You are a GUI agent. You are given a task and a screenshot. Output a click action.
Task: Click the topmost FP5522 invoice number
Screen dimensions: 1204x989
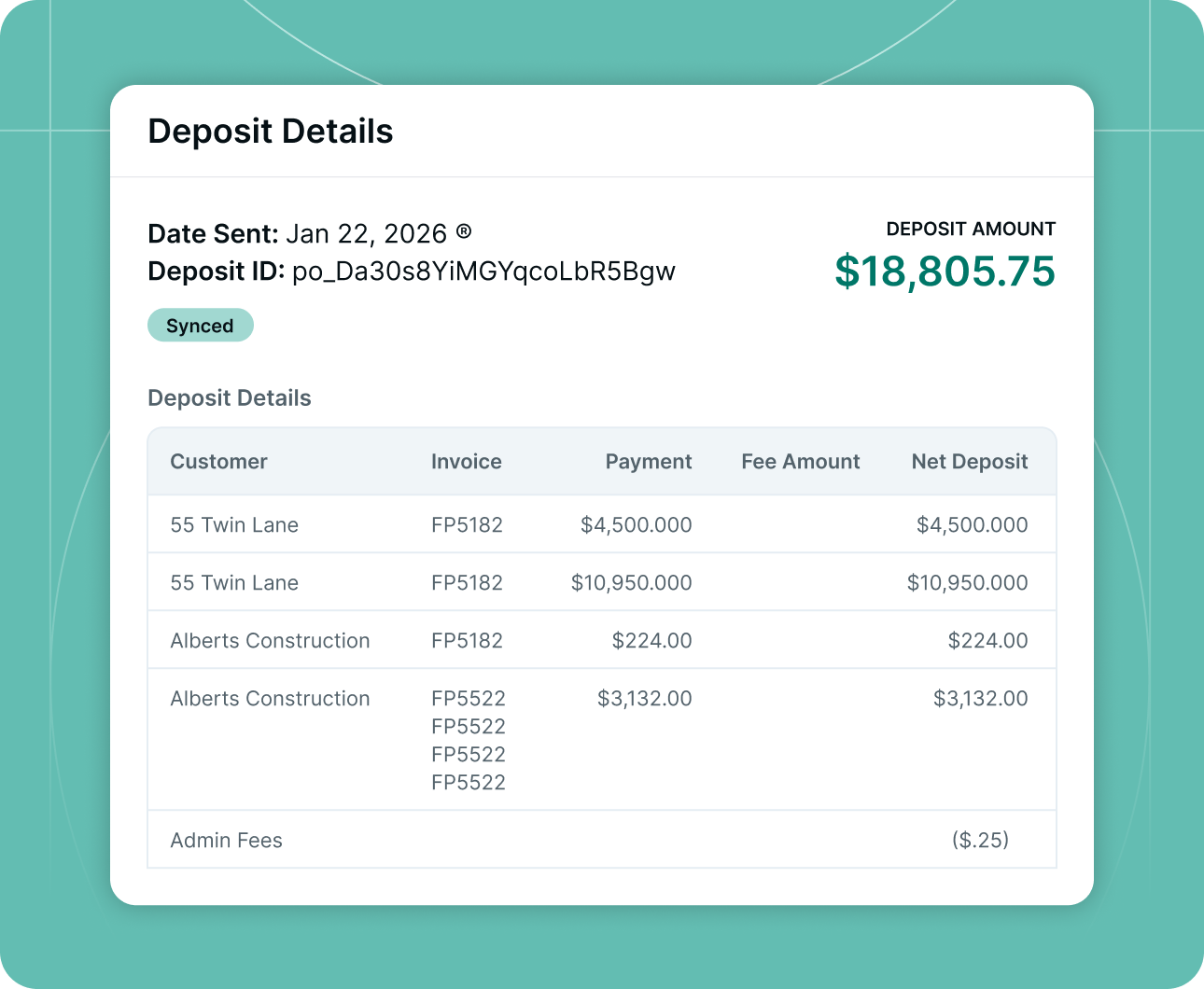point(469,699)
